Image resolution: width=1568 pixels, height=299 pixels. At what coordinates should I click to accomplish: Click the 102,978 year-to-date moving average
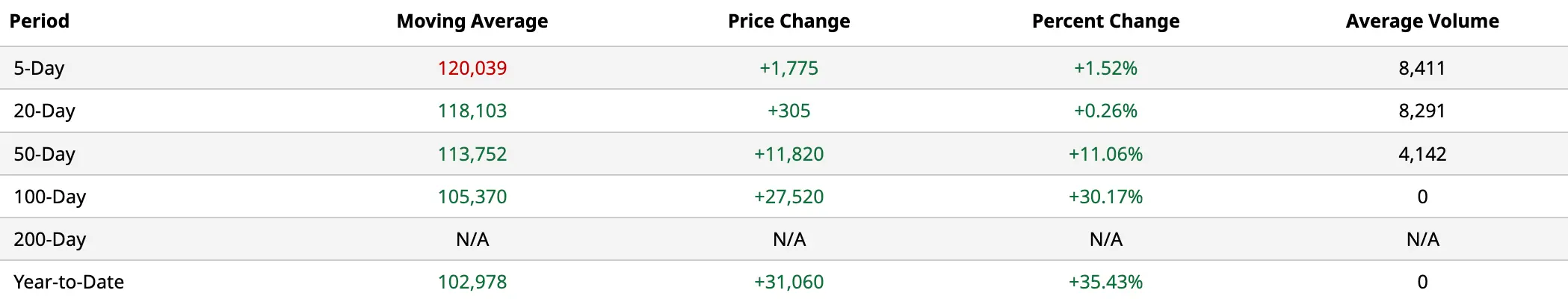[x=472, y=282]
